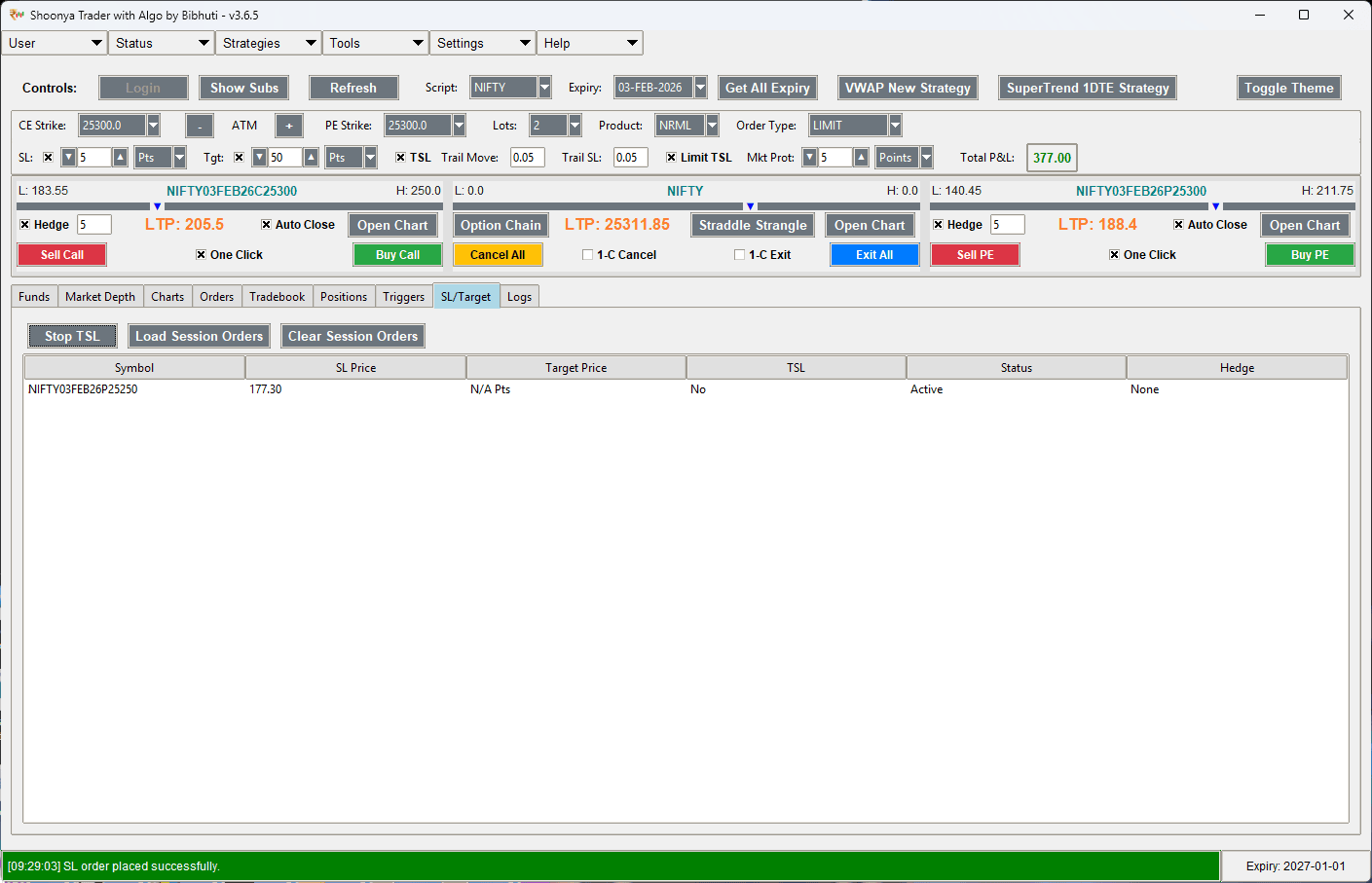
Task: Expand the Order Type LIMIT dropdown
Action: pyautogui.click(x=893, y=125)
